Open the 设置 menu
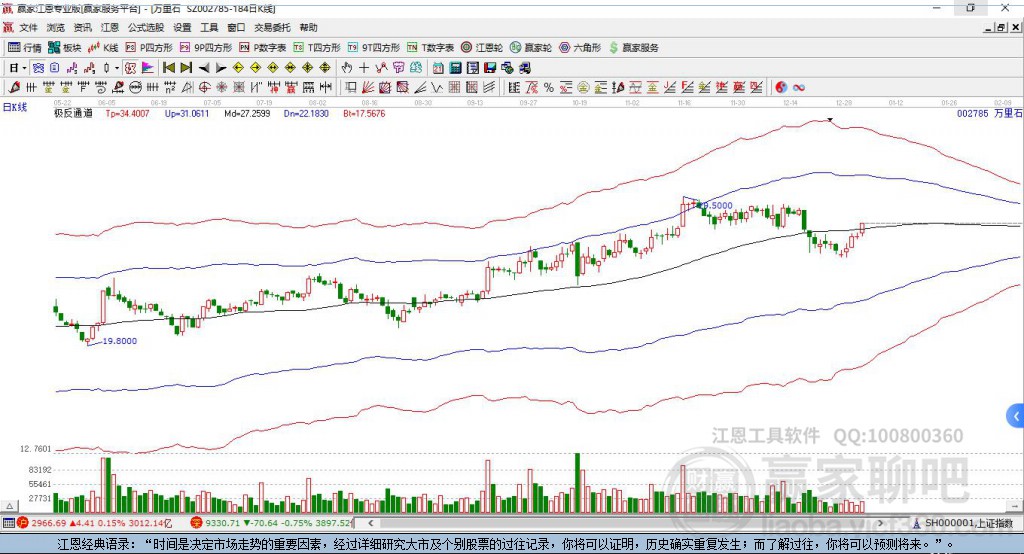Viewport: 1024px width, 554px height. click(x=182, y=27)
